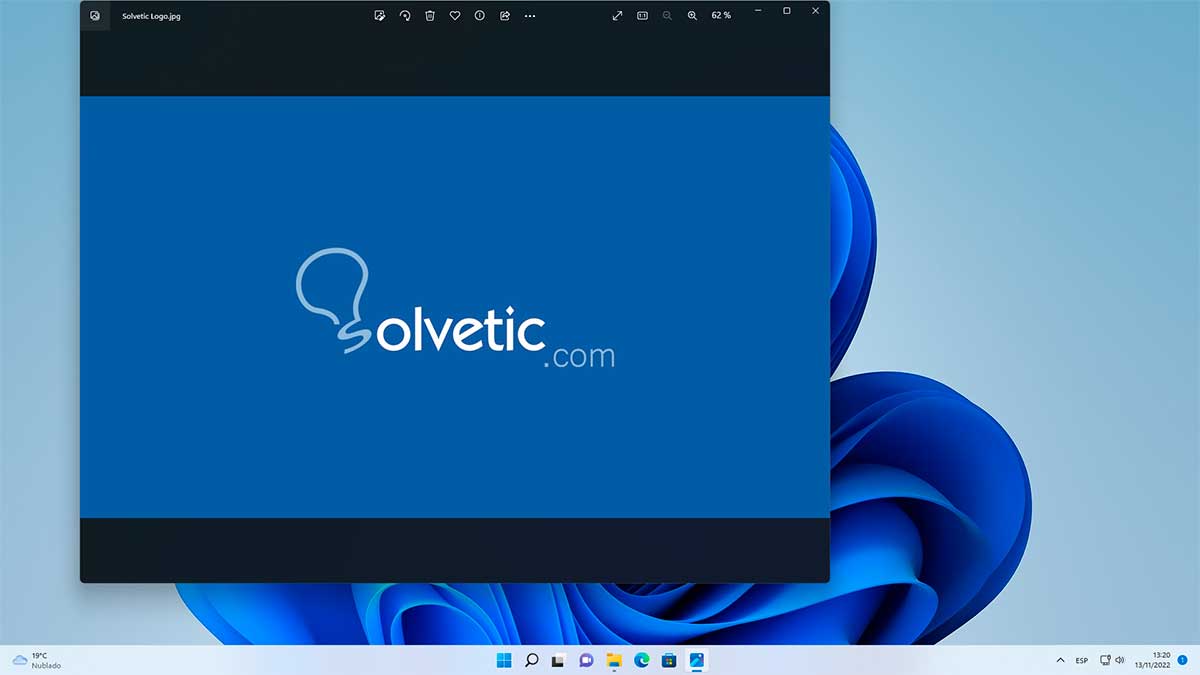The height and width of the screenshot is (675, 1200).
Task: Open Task View from the taskbar
Action: [x=559, y=660]
